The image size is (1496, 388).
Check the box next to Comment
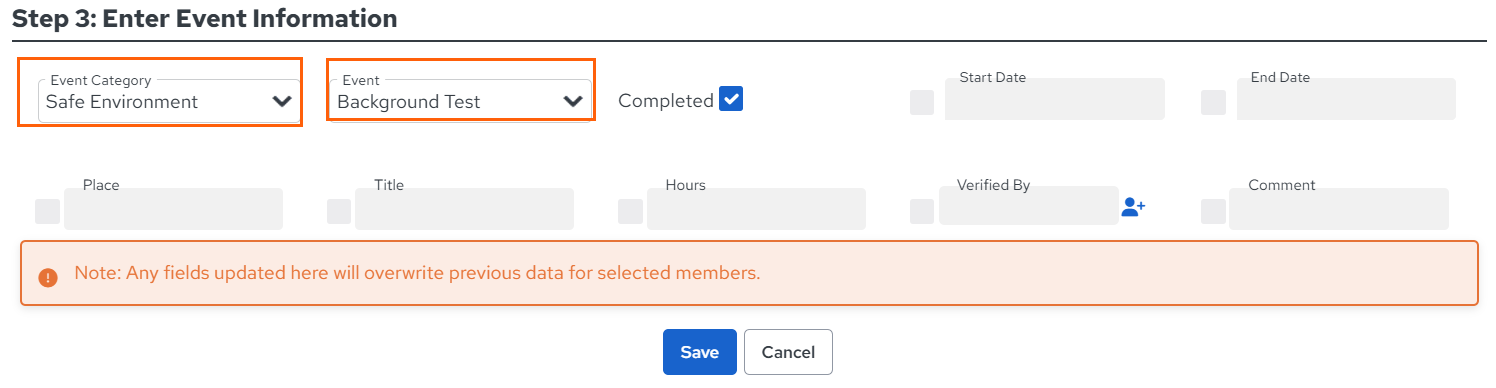(x=1213, y=211)
